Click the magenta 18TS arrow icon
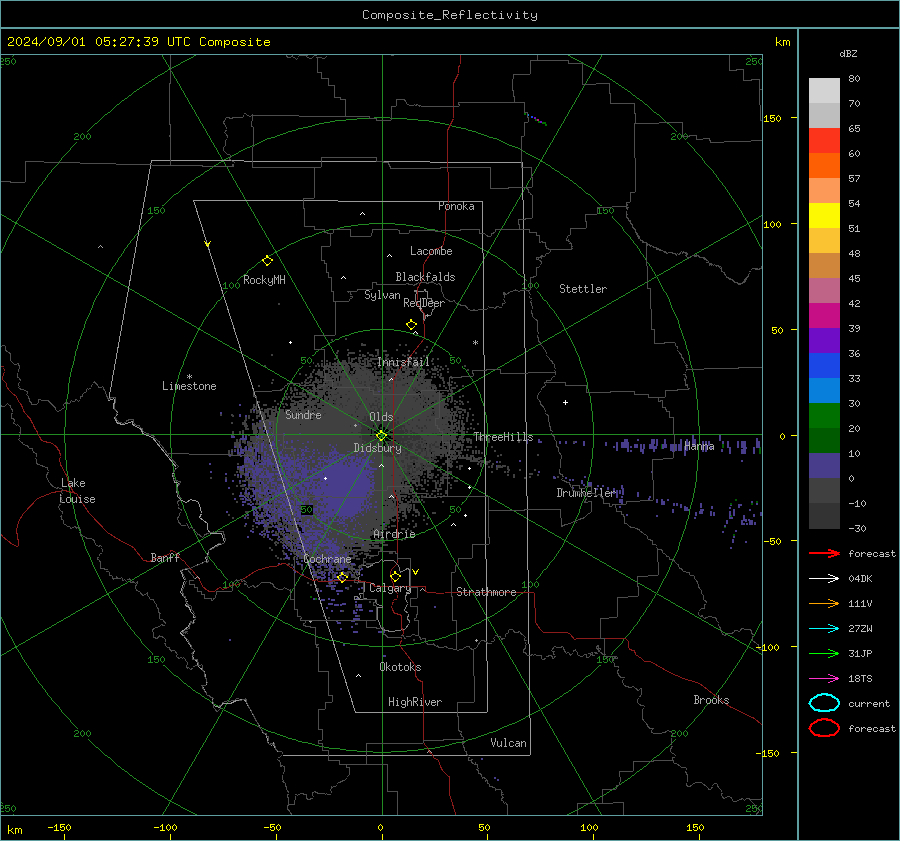Screen dimensions: 900x841 [x=824, y=679]
